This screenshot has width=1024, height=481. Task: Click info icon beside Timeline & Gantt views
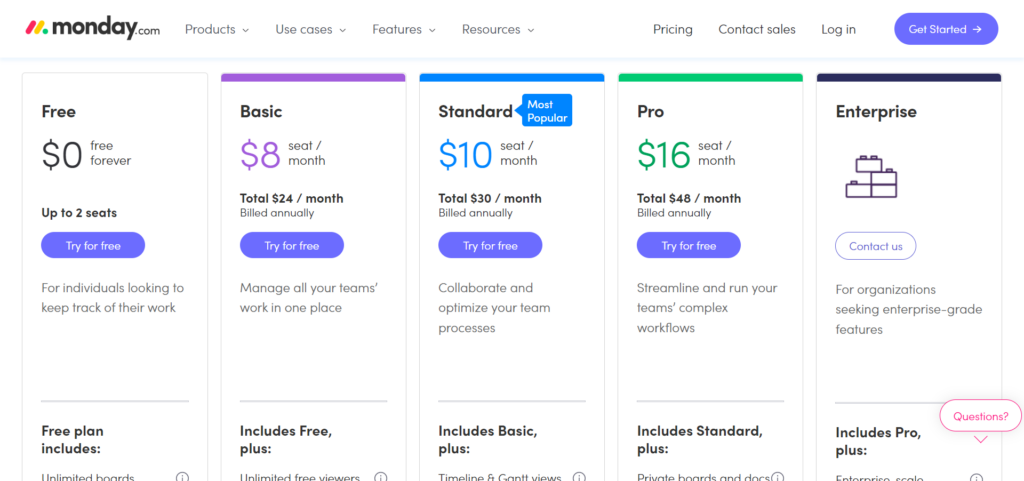tap(579, 477)
